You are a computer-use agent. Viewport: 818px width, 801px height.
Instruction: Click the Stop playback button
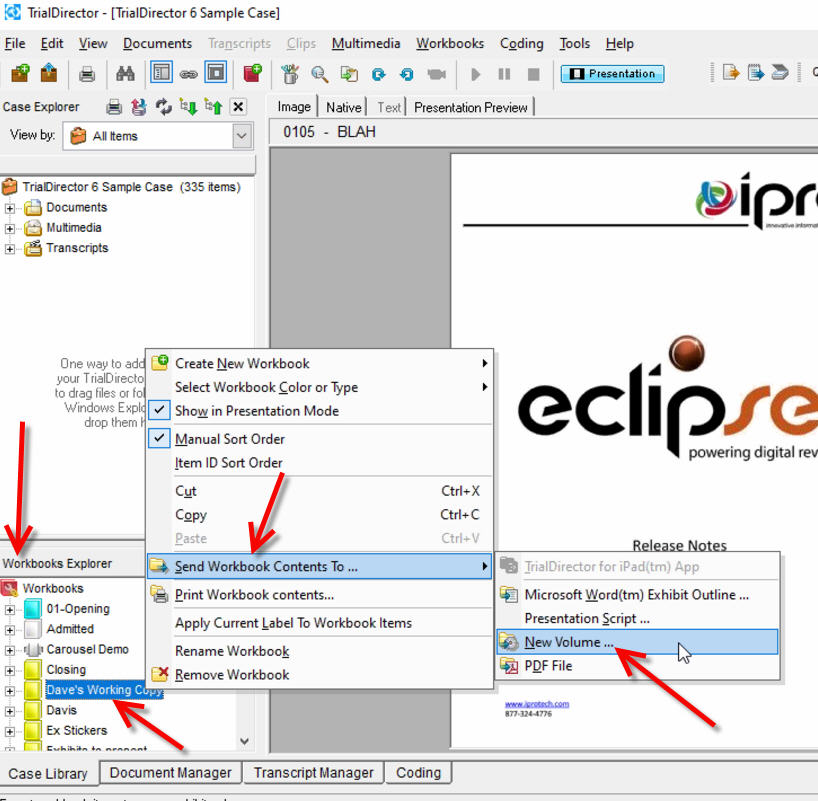click(x=533, y=75)
